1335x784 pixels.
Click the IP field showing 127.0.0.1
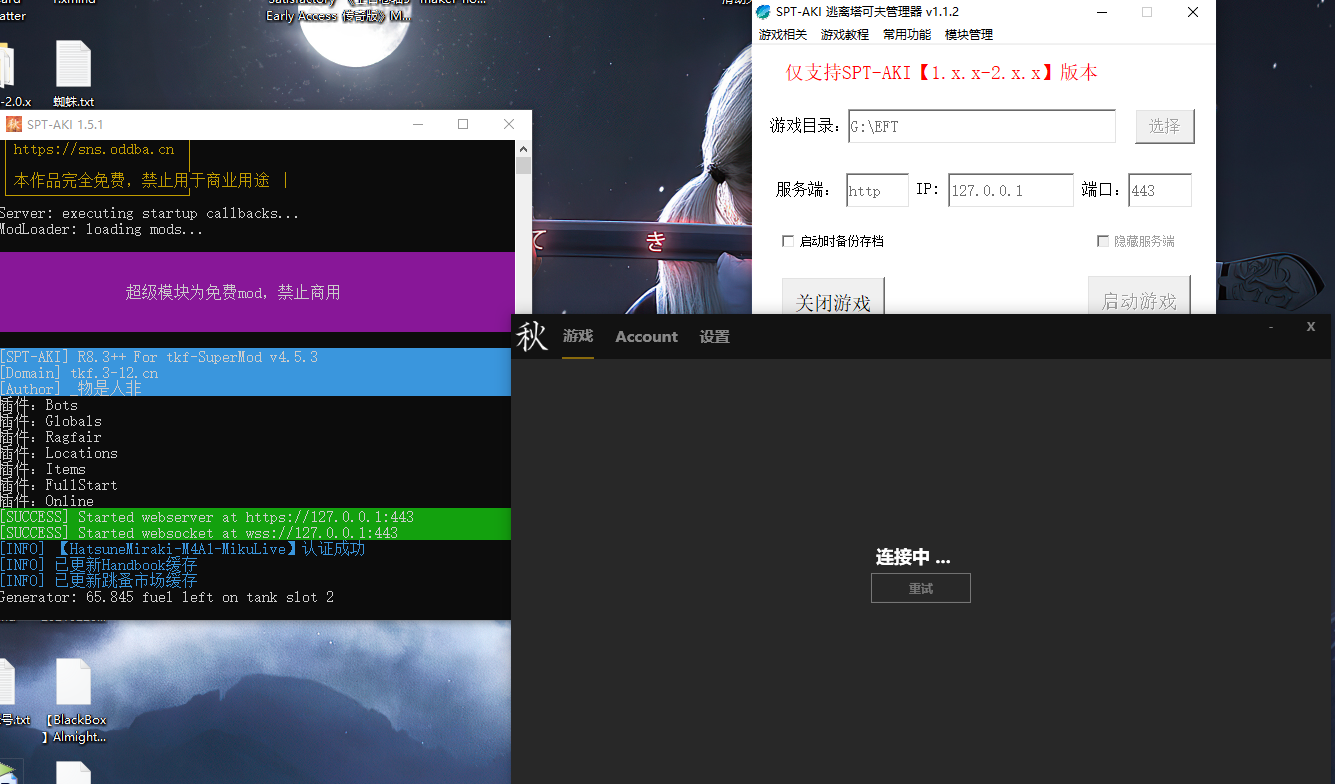click(x=1011, y=190)
